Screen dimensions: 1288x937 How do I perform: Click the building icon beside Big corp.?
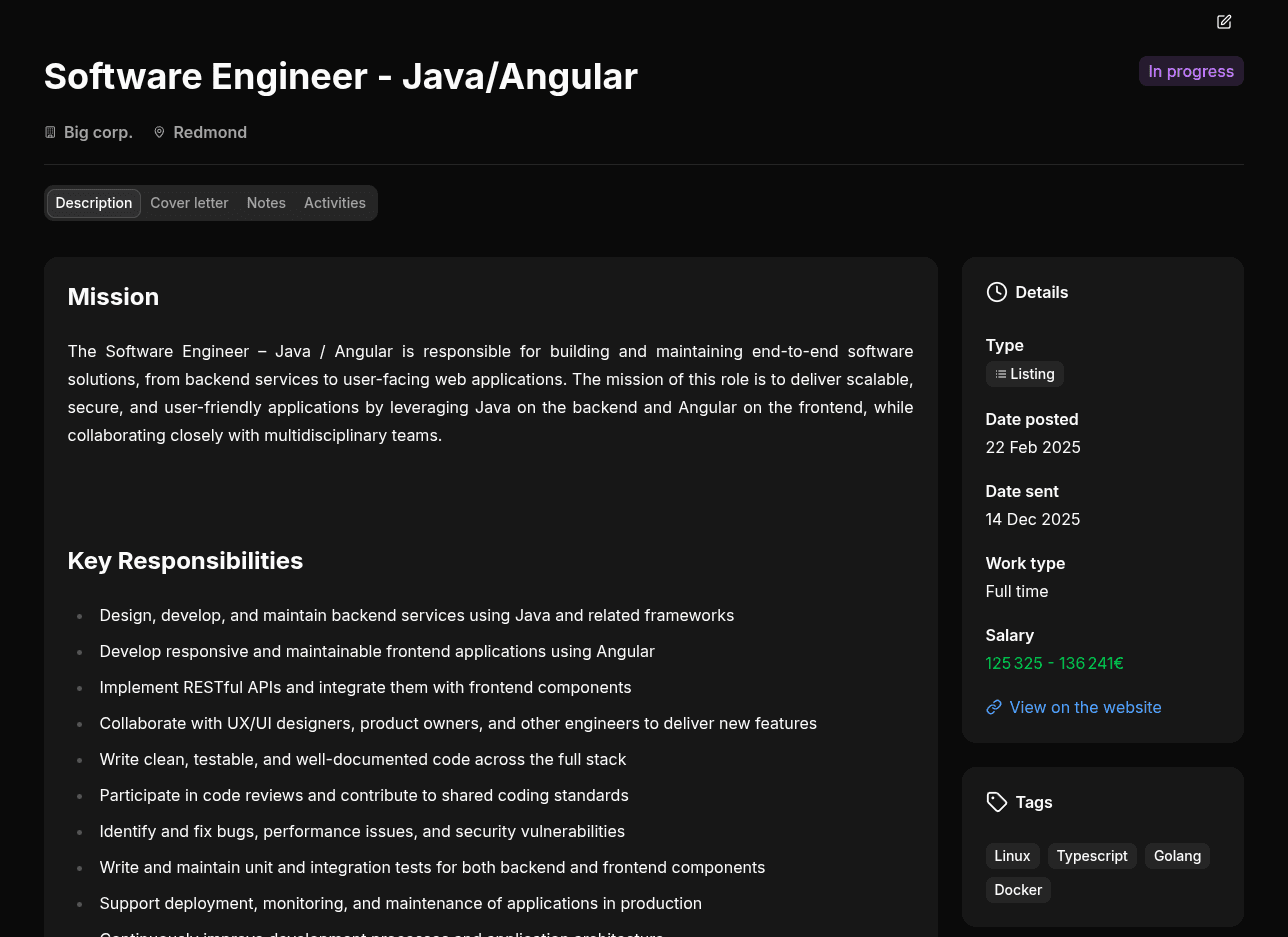pos(50,131)
